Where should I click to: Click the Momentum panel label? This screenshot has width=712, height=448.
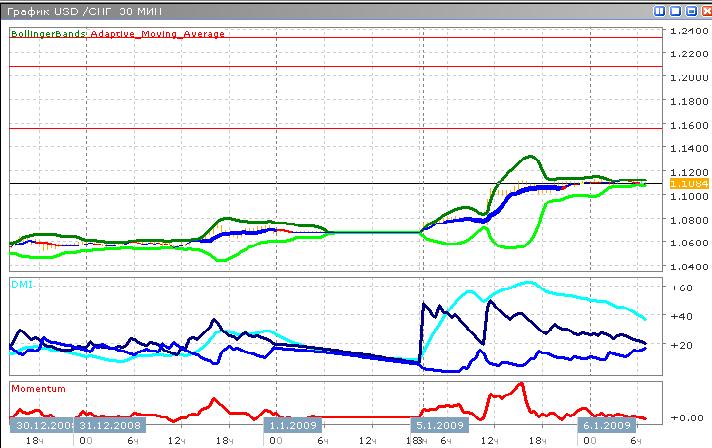(x=37, y=387)
